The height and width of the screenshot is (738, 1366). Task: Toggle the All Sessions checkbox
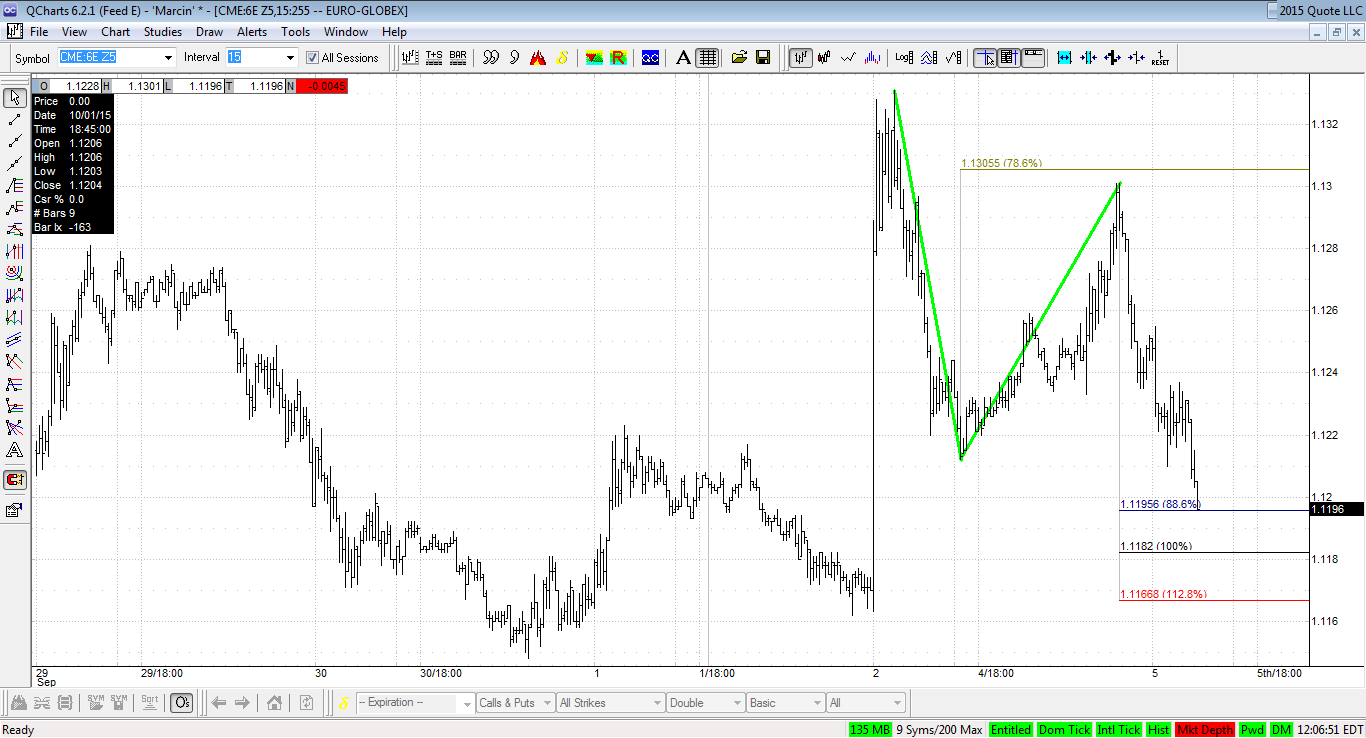312,58
